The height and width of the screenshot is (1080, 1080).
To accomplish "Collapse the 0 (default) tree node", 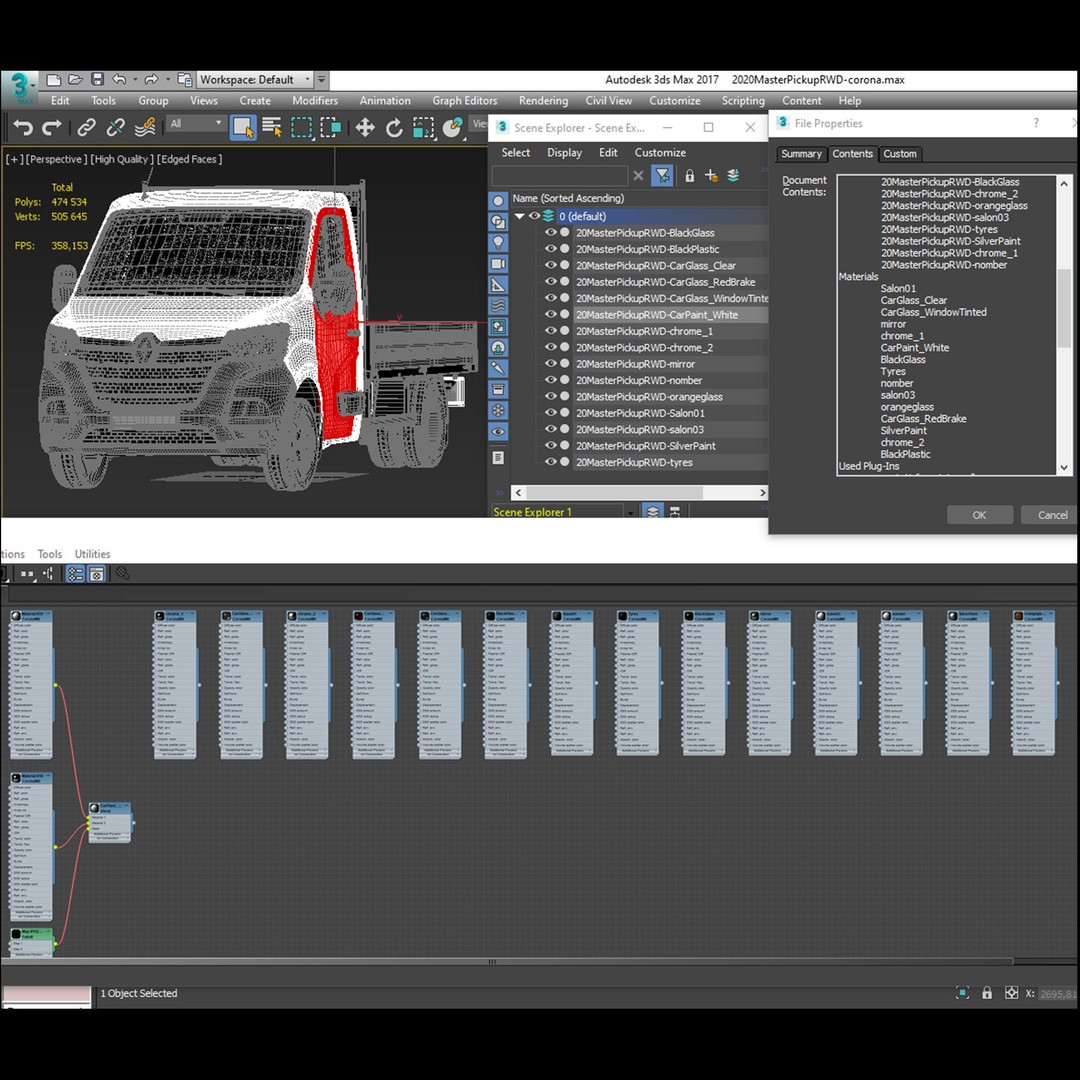I will pos(519,216).
